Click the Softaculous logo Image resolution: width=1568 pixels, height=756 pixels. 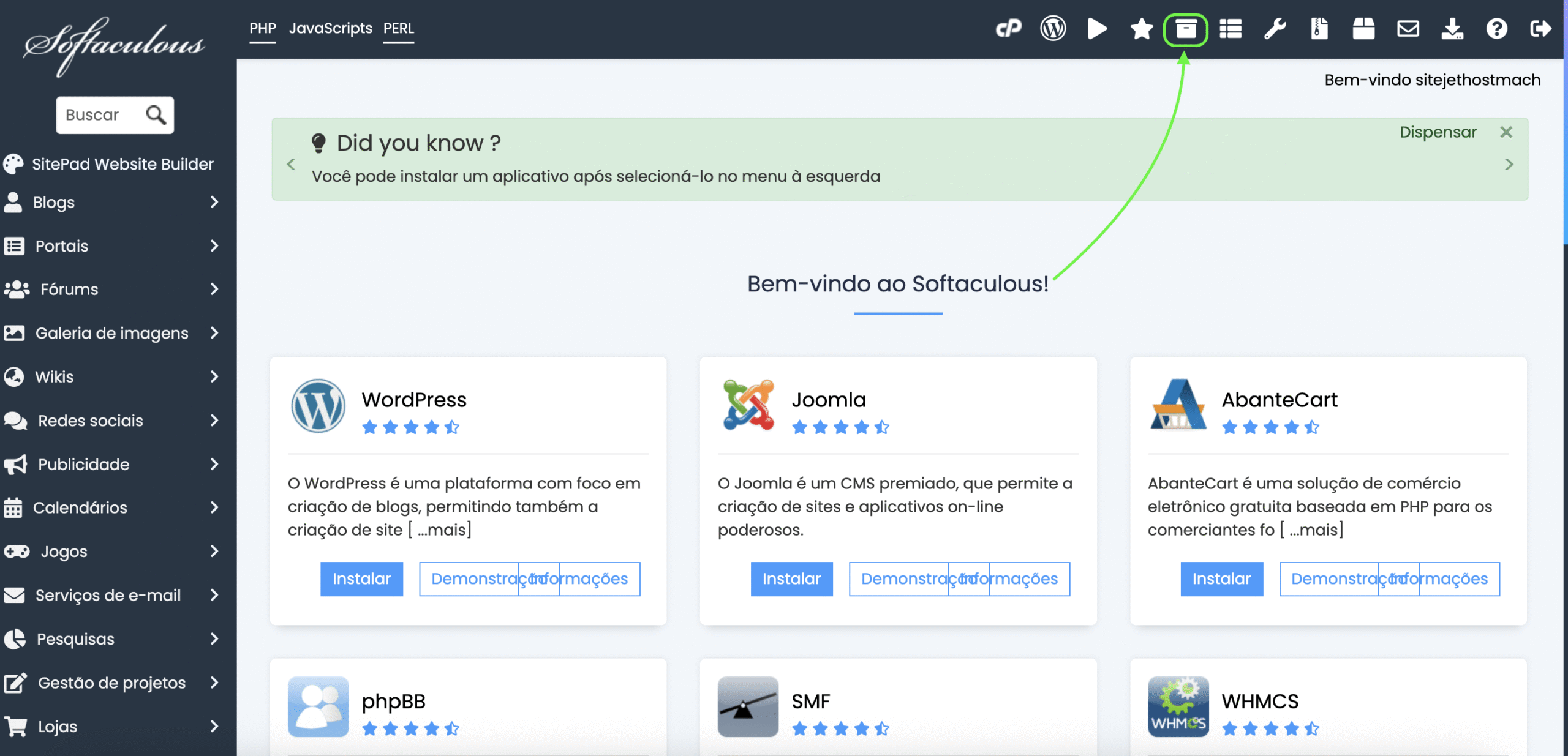(115, 47)
